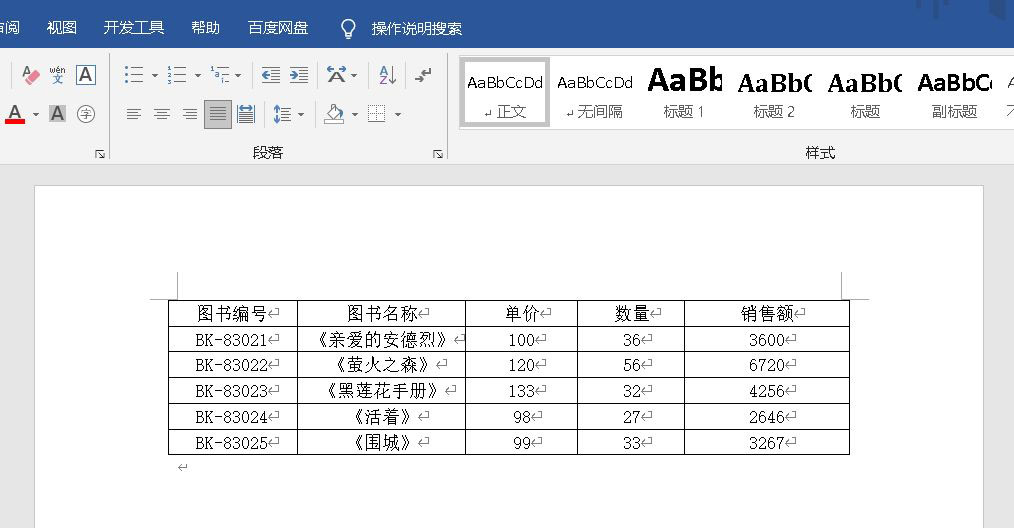Viewport: 1014px width, 528px height.
Task: Click cell BK-83023
Action: (233, 391)
